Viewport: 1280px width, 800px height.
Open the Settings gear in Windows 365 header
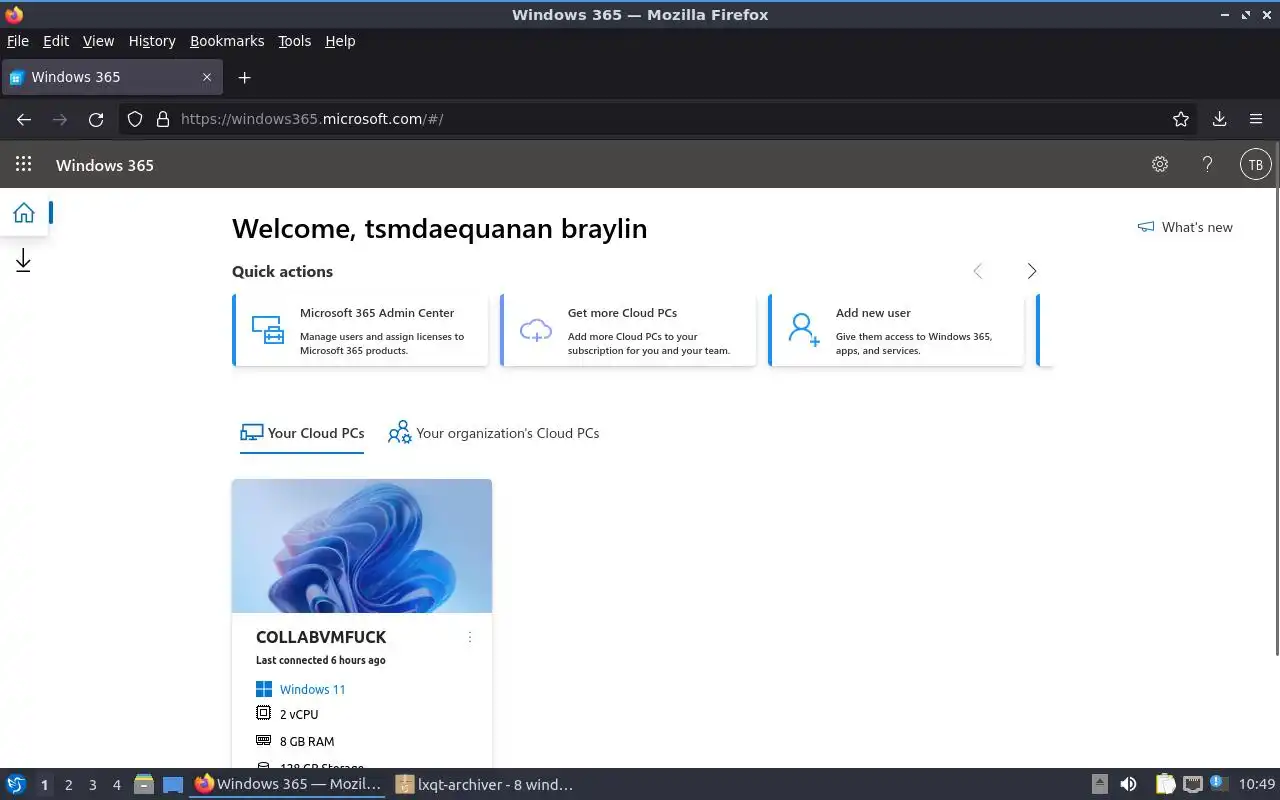(x=1160, y=165)
